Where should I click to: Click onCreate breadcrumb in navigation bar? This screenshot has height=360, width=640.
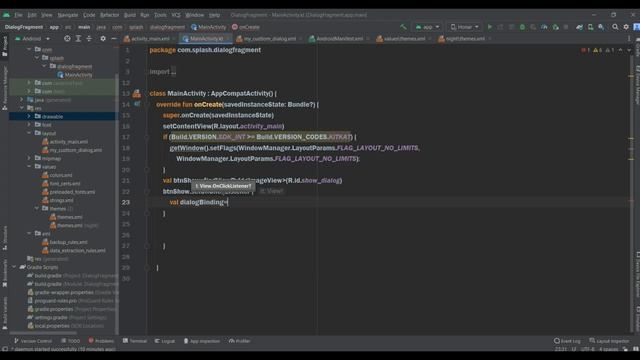[246, 27]
